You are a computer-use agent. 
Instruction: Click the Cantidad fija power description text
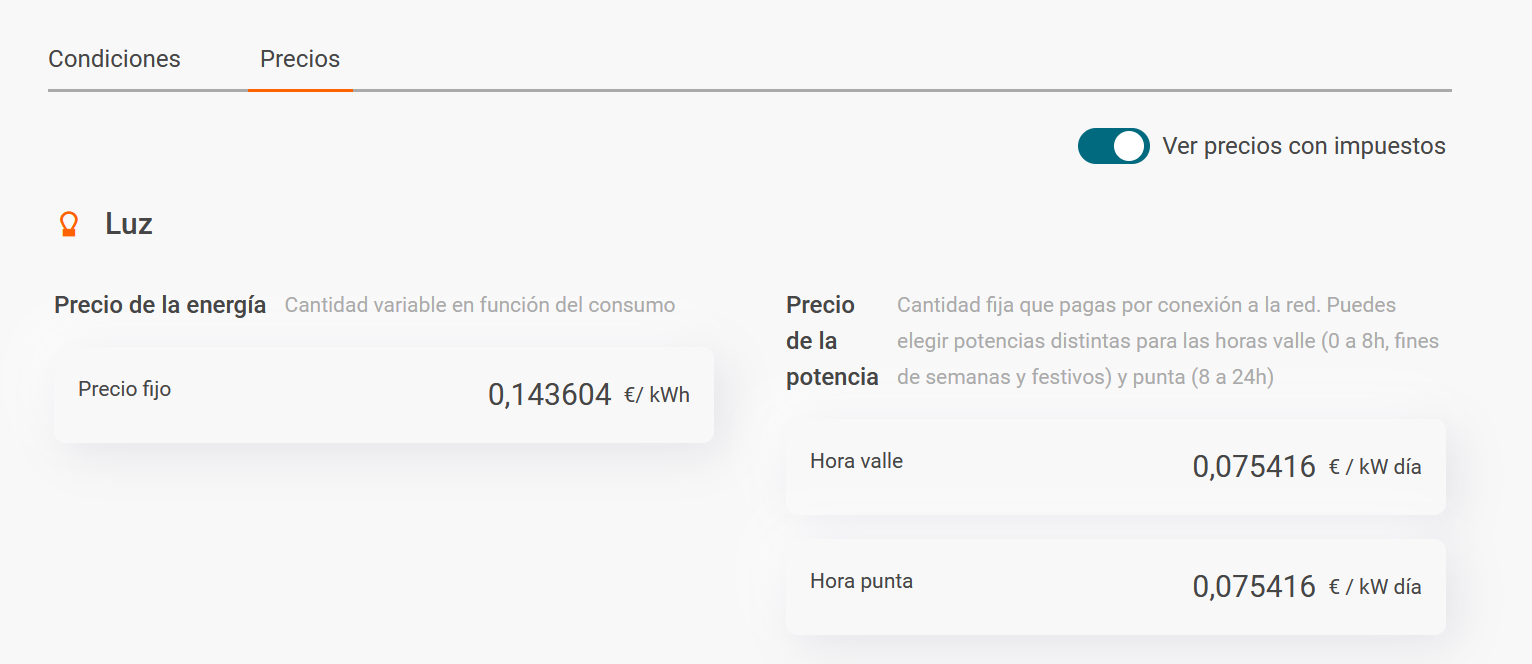1168,341
